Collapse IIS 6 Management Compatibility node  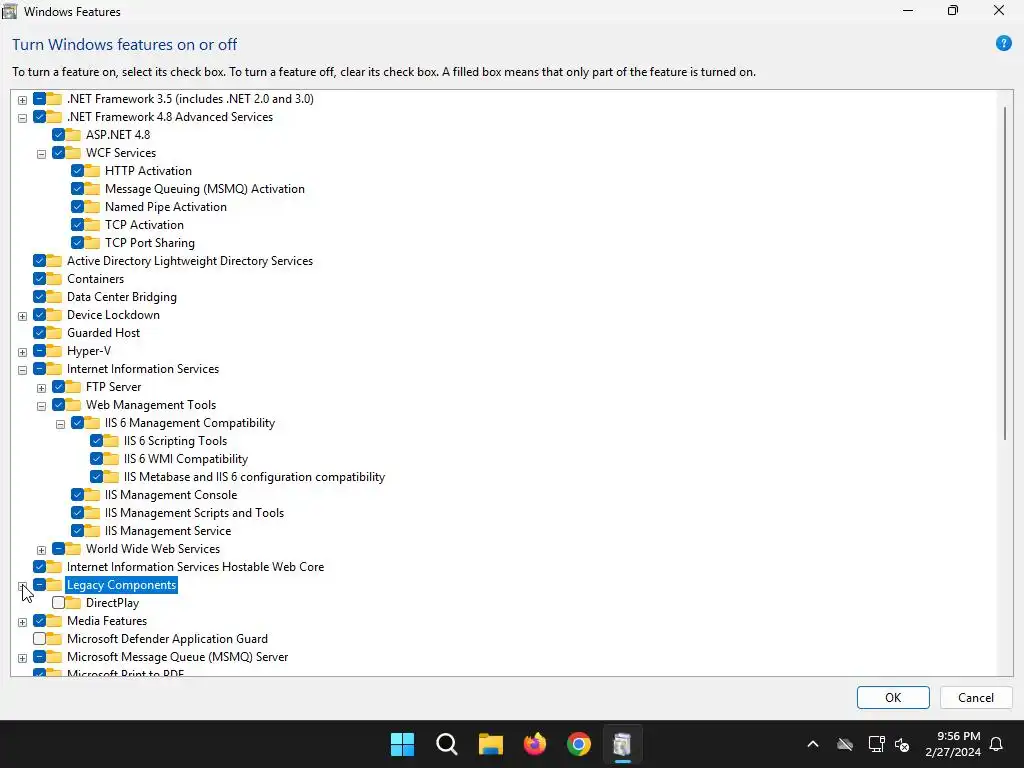pos(60,424)
